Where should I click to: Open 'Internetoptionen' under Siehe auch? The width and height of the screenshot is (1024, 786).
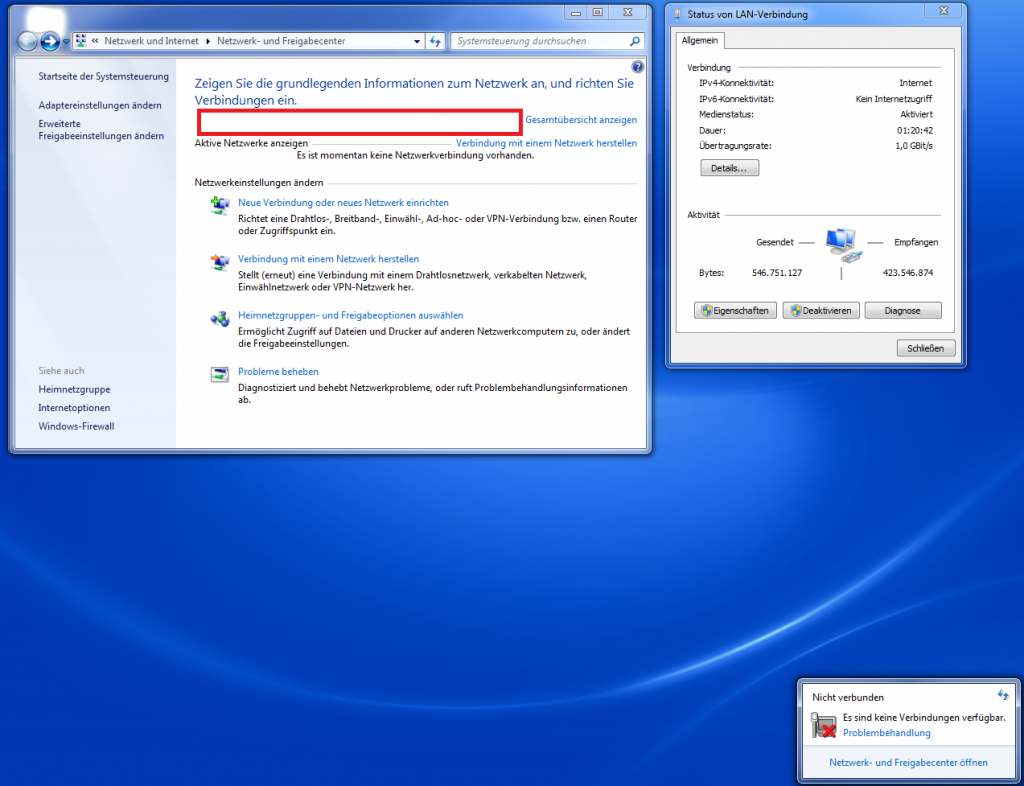point(74,407)
